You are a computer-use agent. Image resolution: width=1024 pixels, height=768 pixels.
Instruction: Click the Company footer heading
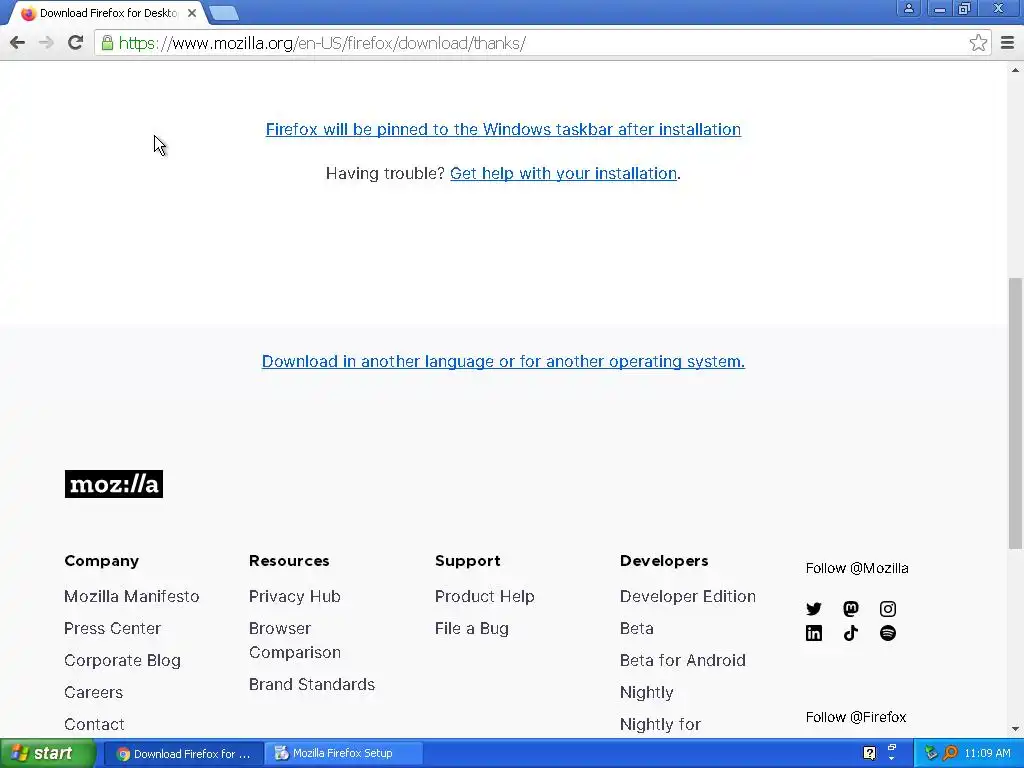pos(101,561)
